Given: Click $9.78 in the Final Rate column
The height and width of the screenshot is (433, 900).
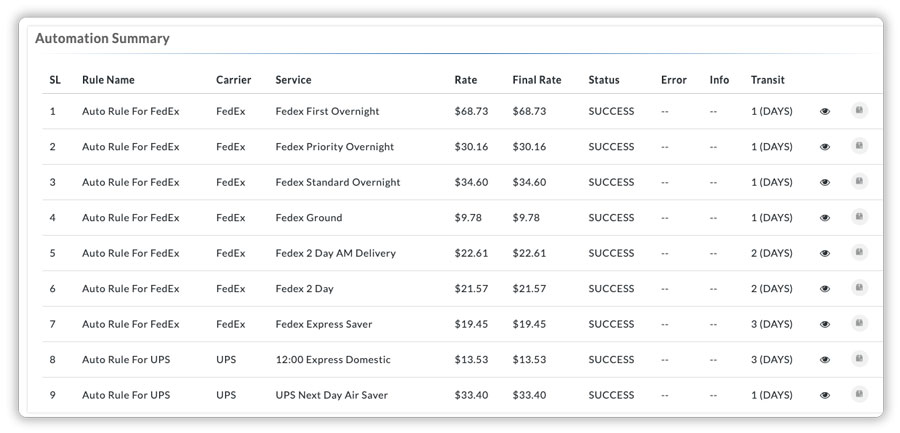Looking at the screenshot, I should (x=526, y=218).
